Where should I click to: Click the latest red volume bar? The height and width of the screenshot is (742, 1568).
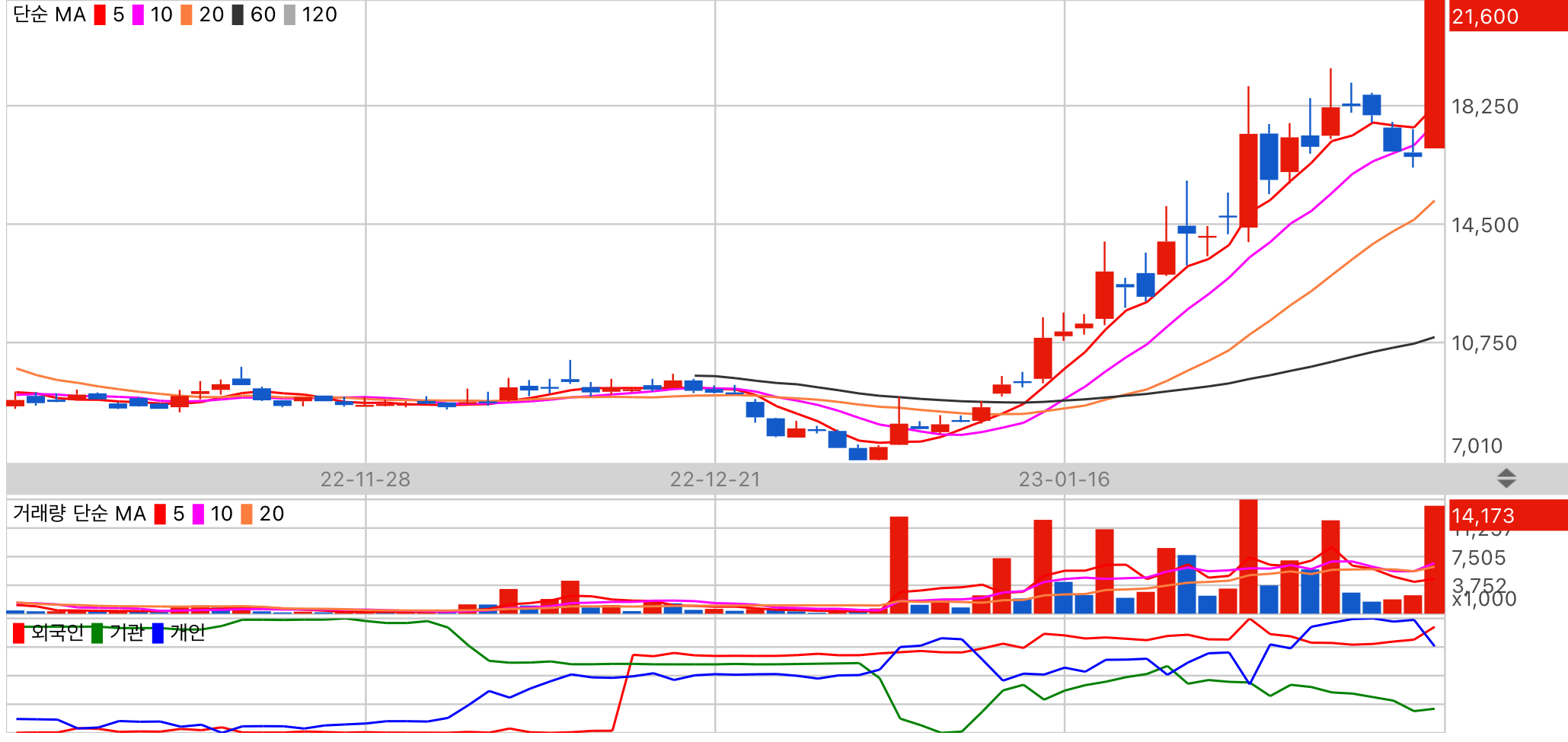click(x=1435, y=559)
